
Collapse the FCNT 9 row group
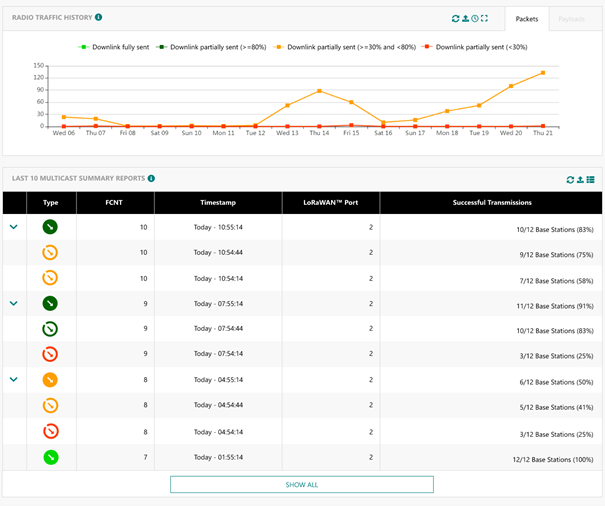pos(14,302)
